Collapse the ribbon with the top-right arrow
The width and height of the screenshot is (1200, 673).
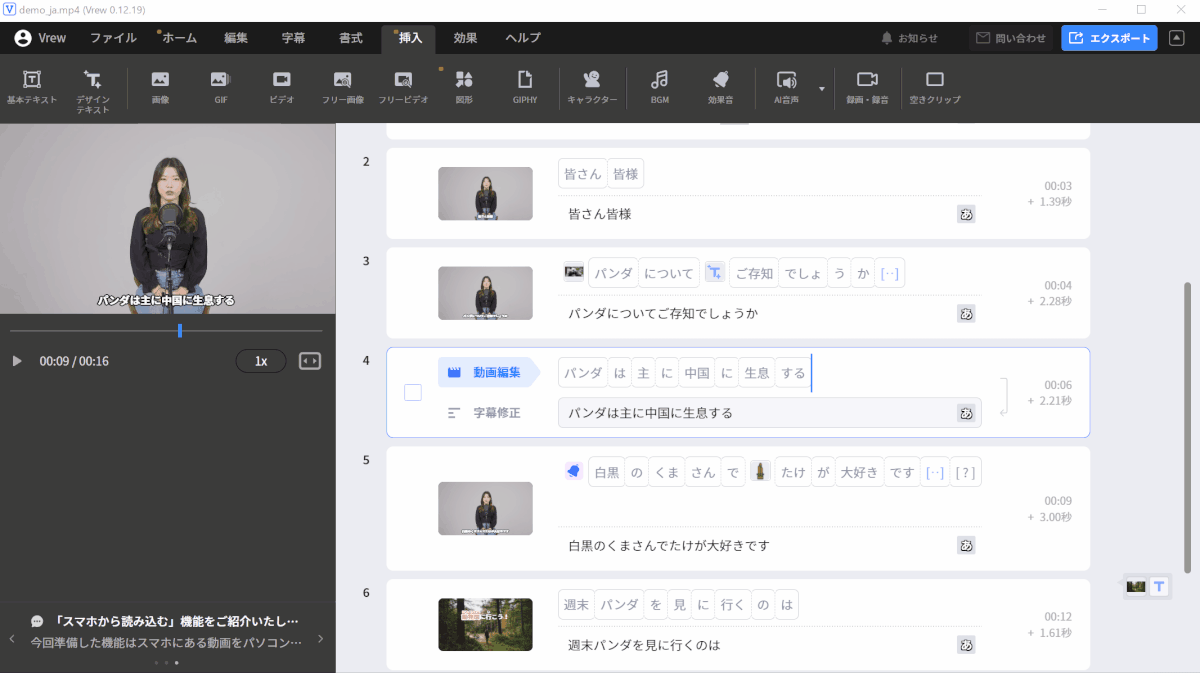tap(1177, 38)
